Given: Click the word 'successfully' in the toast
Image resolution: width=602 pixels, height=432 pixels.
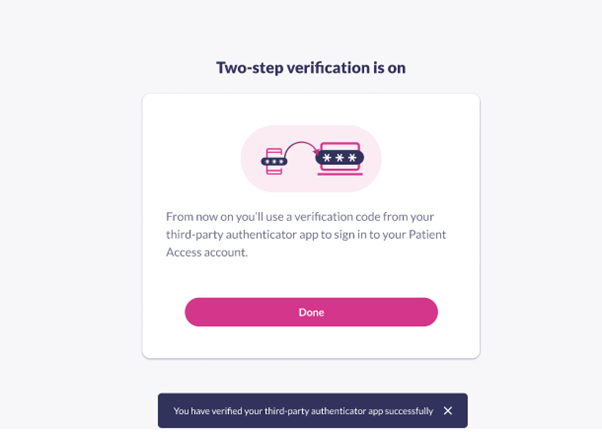Looking at the screenshot, I should click(x=409, y=411).
